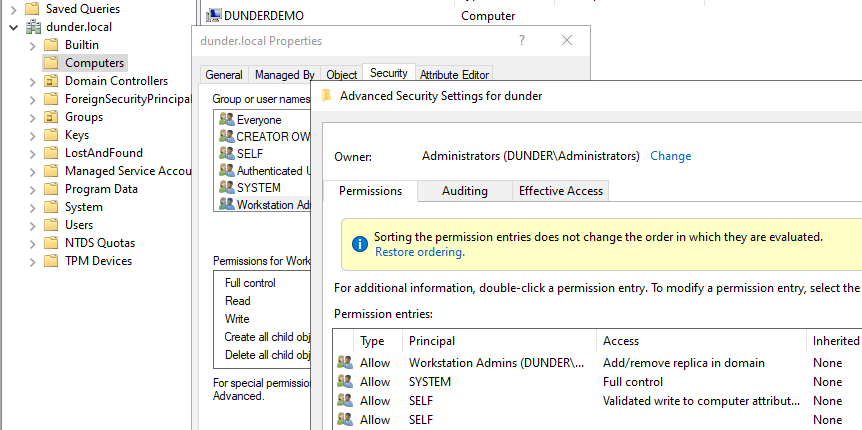Screen dimensions: 862x430
Task: Click the dunder.local domain icon
Action: point(33,26)
